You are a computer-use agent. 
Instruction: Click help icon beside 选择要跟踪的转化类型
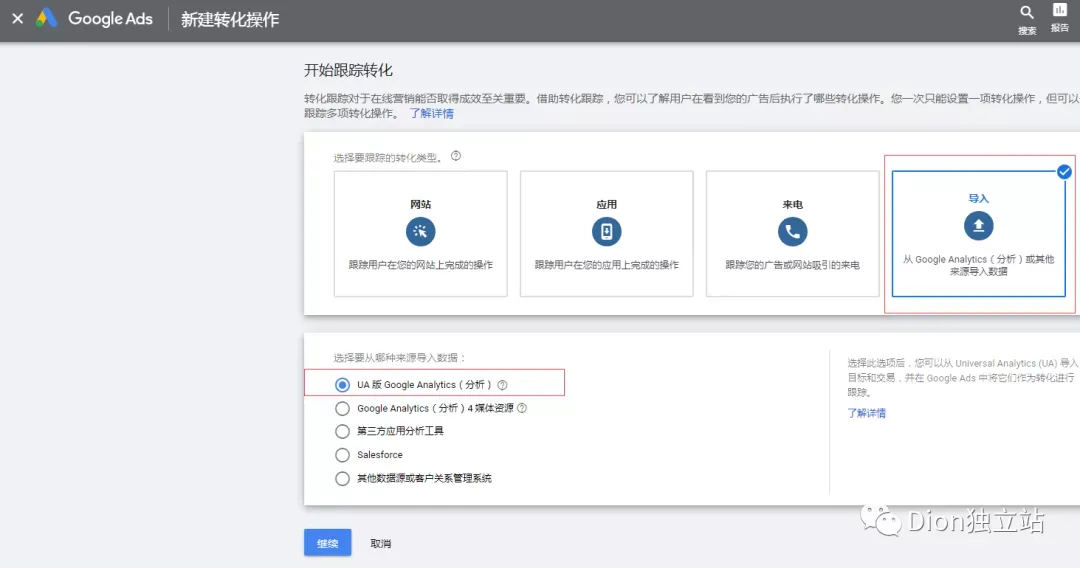(456, 156)
